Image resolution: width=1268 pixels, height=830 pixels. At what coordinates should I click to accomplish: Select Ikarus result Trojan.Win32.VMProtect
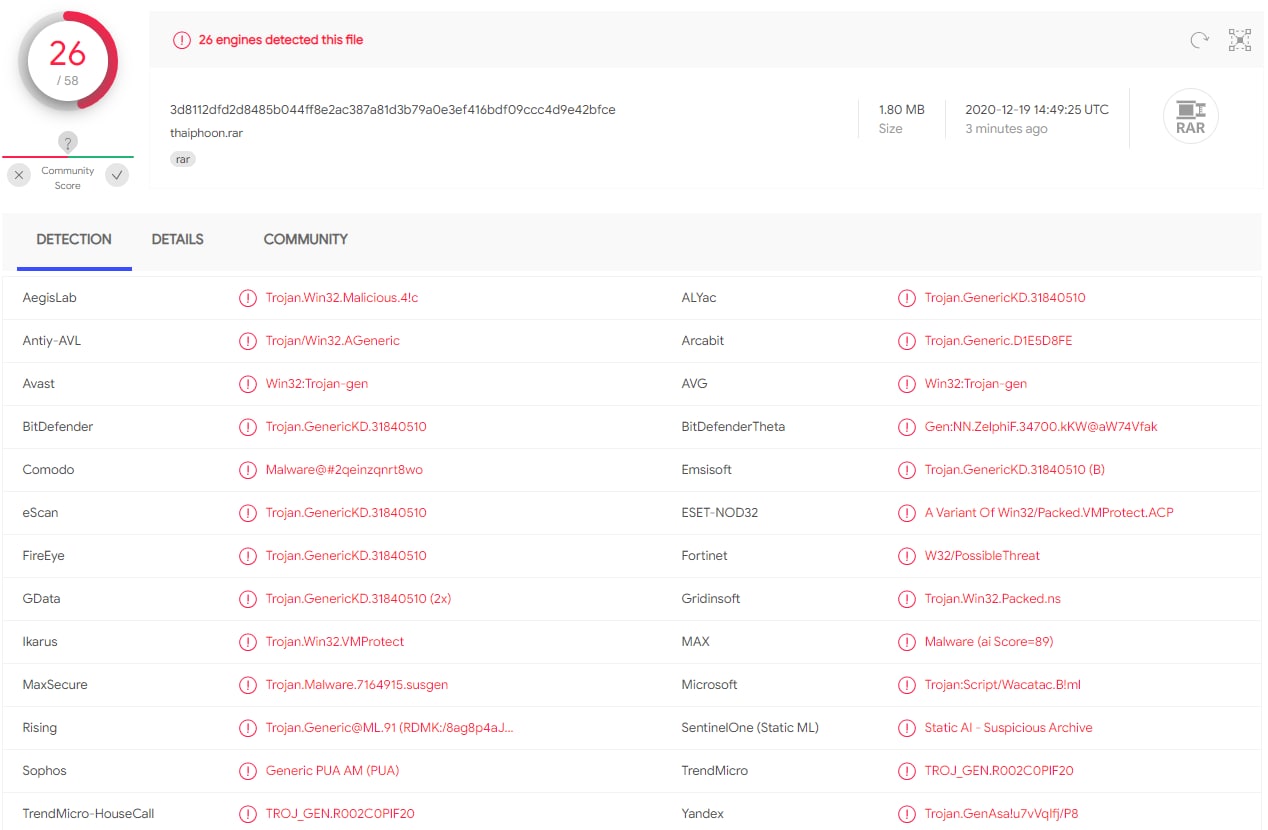coord(335,642)
